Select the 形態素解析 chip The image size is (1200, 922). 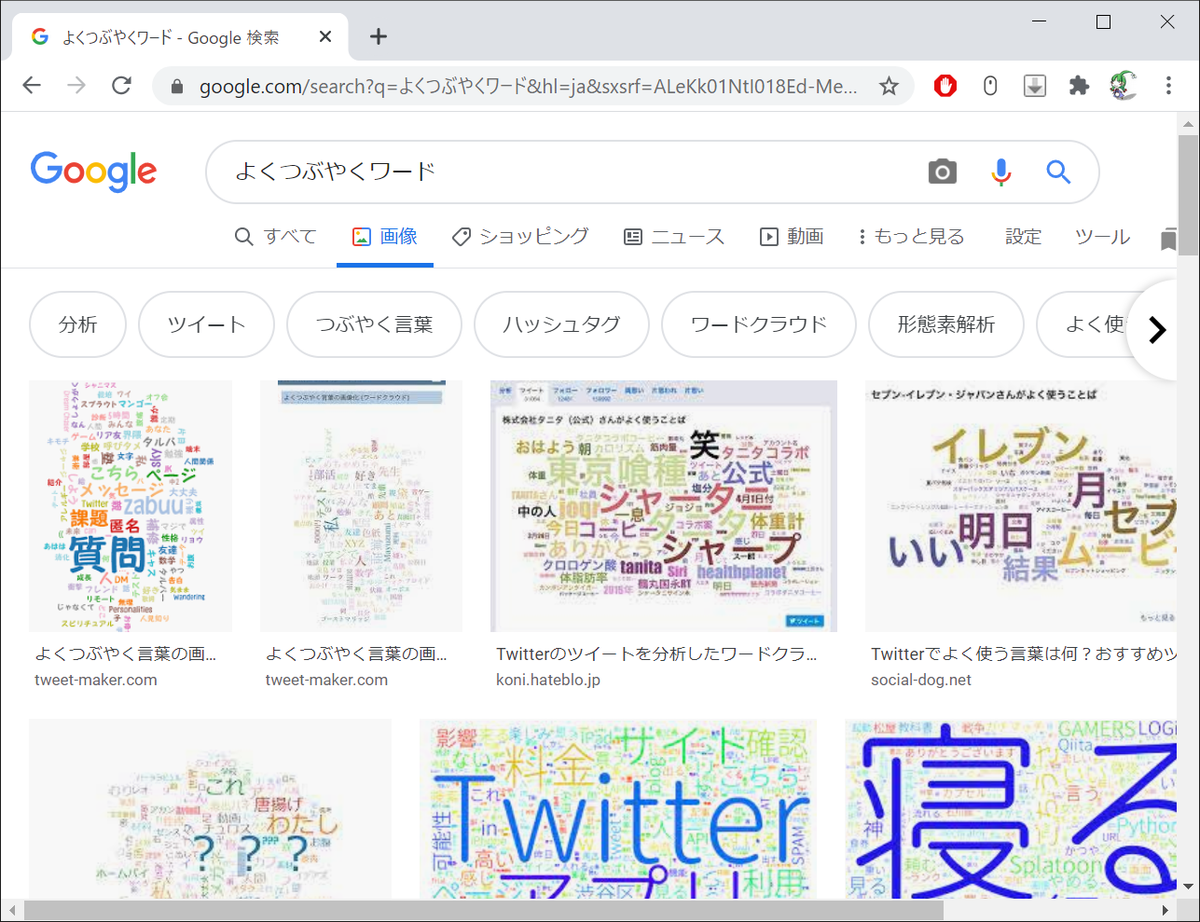(946, 324)
